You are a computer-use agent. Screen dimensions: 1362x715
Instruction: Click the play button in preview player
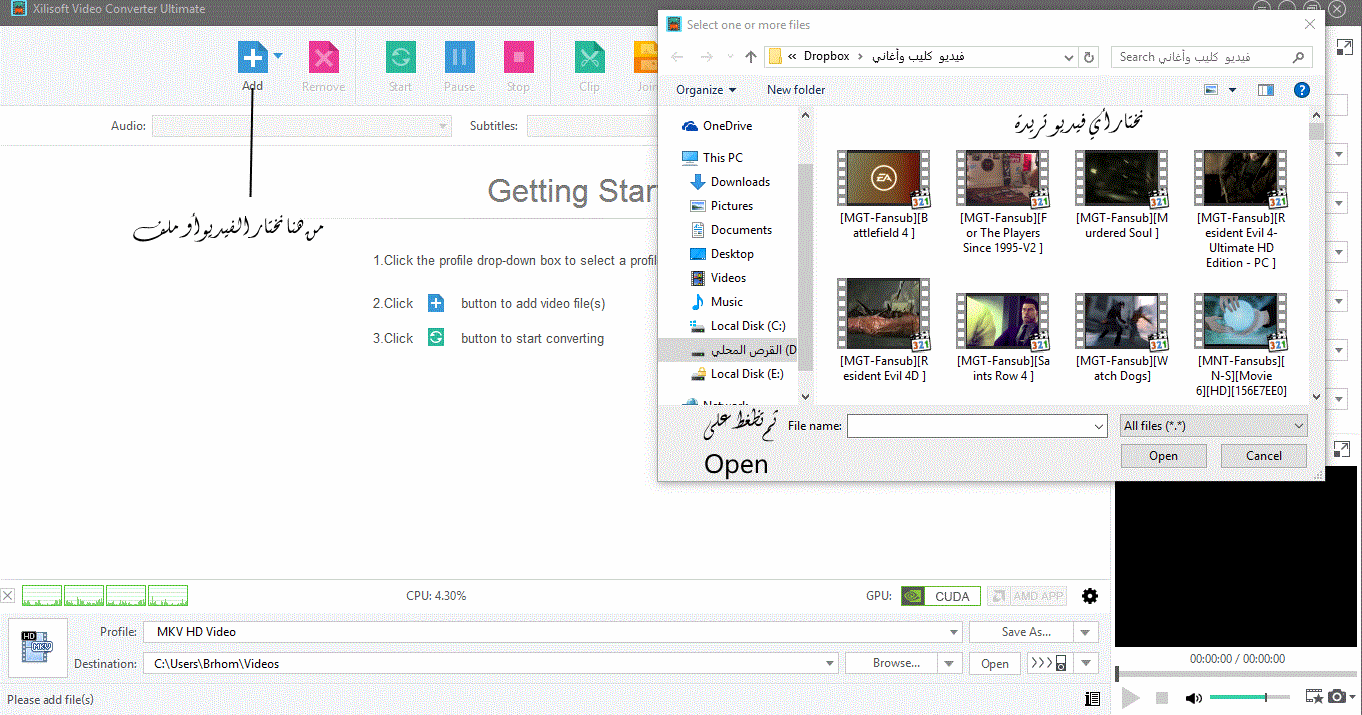pos(1131,697)
